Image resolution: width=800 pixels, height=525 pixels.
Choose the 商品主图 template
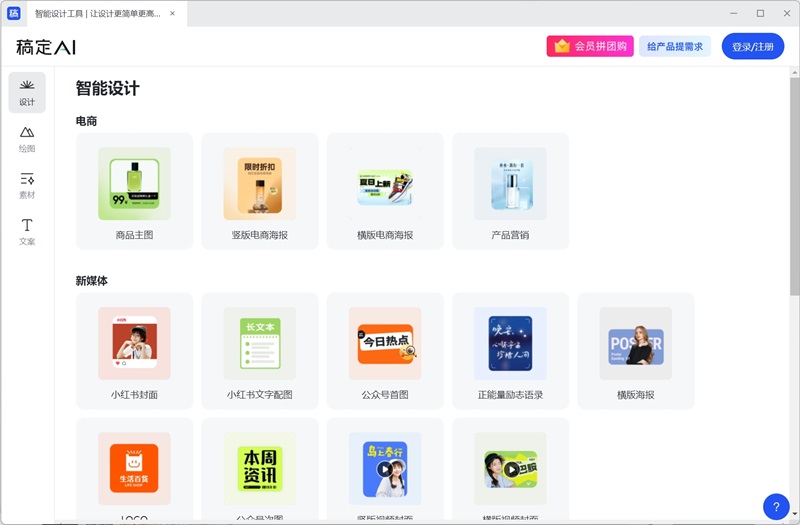(134, 191)
